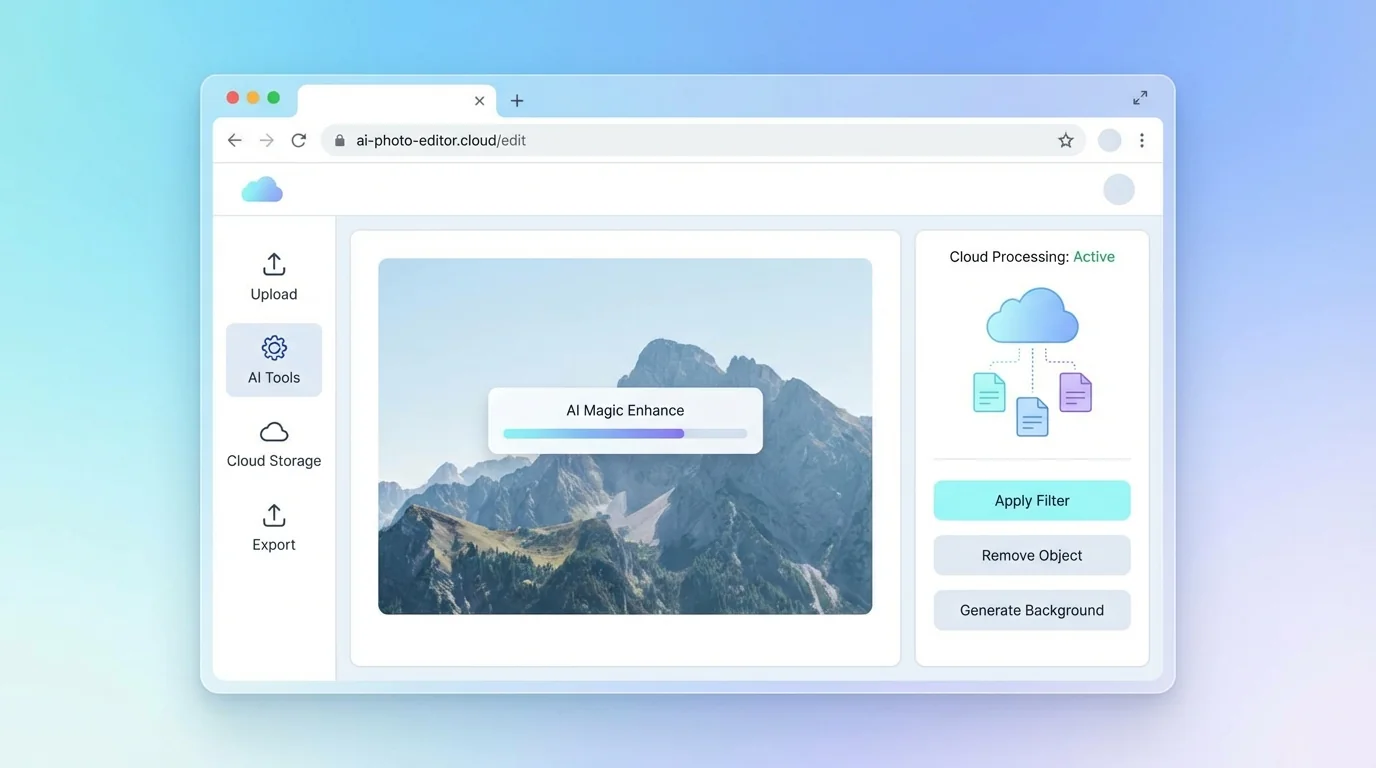
Task: Close the current browser tab
Action: pyautogui.click(x=479, y=101)
